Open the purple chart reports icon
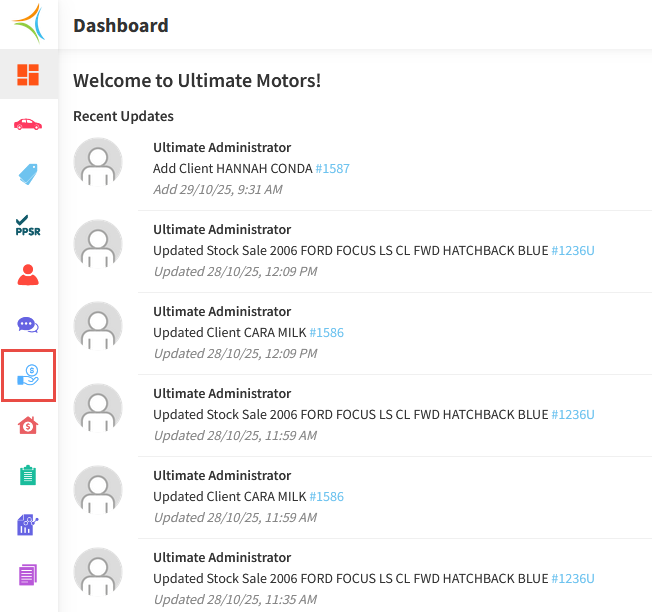The height and width of the screenshot is (612, 652). click(28, 525)
